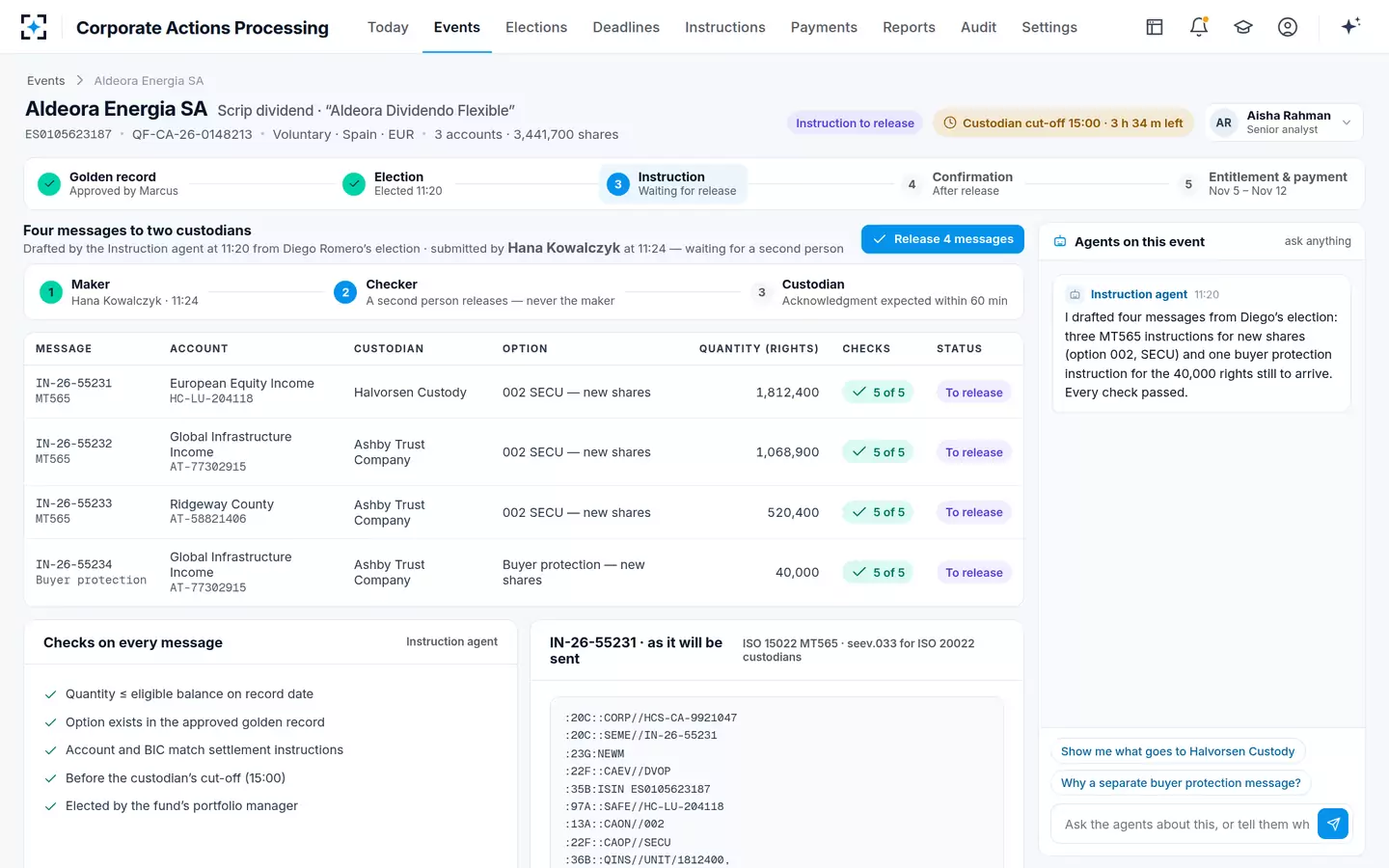Viewport: 1389px width, 868px height.
Task: Open the user profile circle icon
Action: click(1288, 27)
